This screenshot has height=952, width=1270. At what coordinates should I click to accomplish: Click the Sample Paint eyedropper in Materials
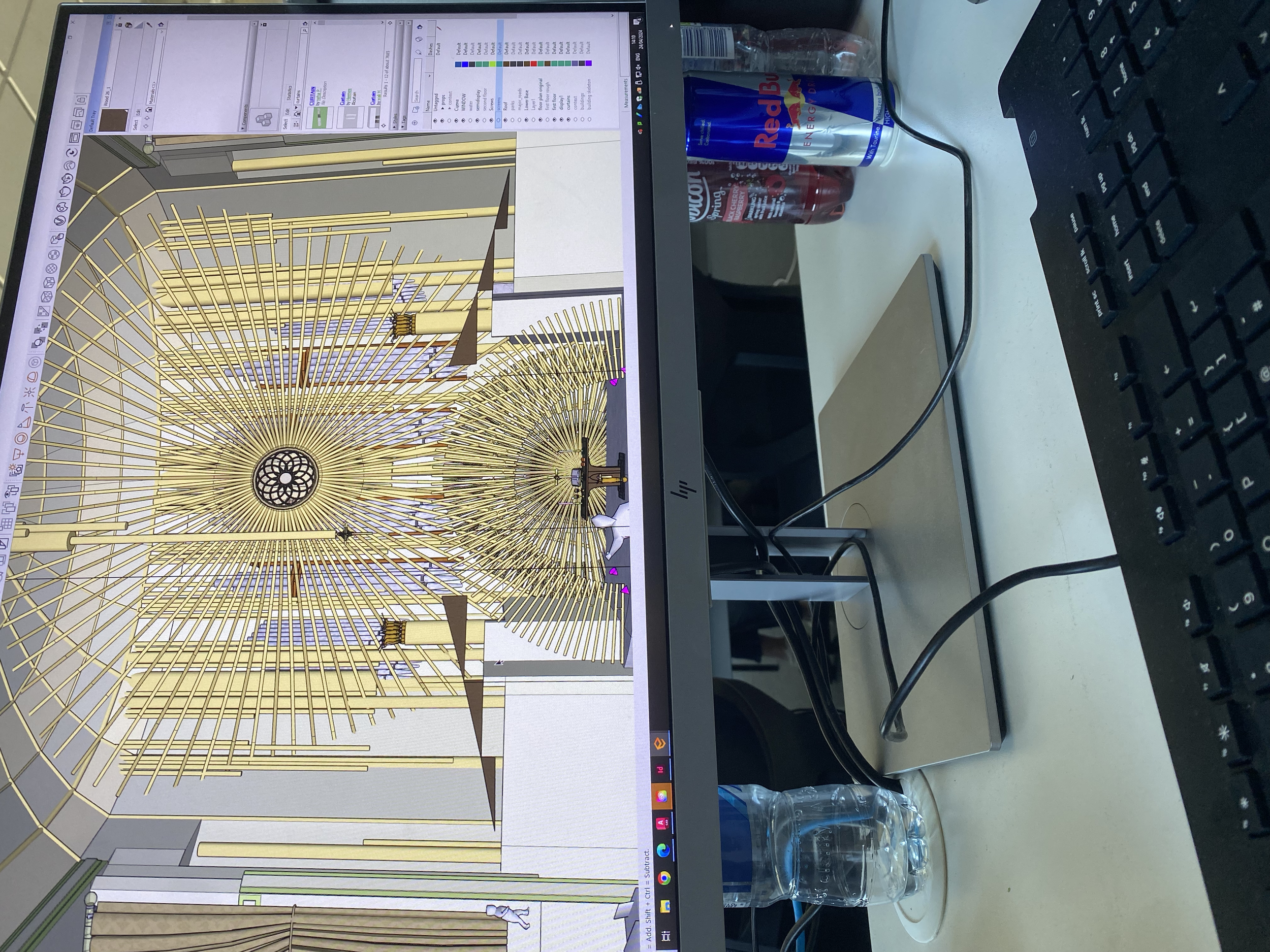point(149,25)
